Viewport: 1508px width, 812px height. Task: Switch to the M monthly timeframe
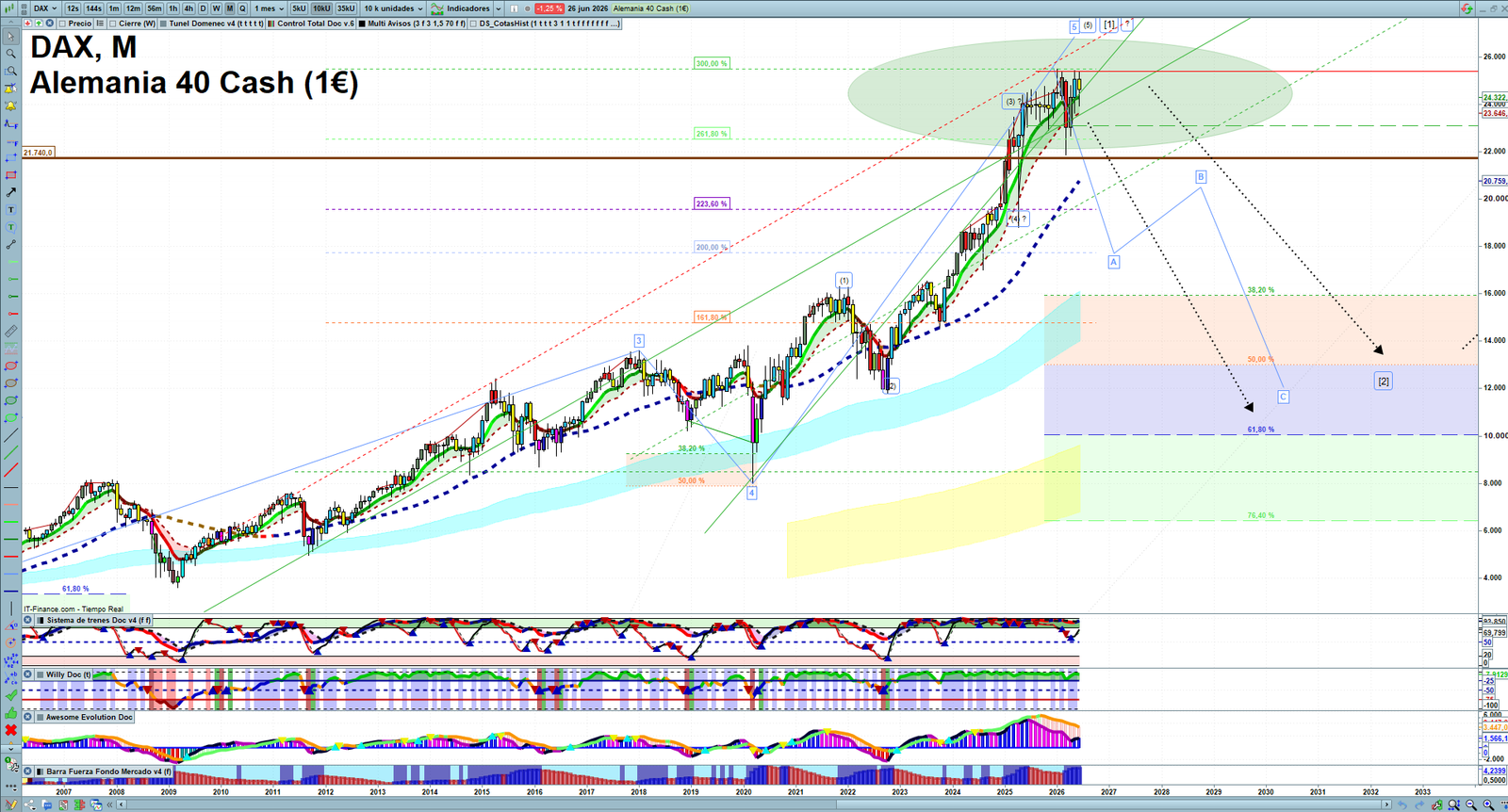(230, 8)
